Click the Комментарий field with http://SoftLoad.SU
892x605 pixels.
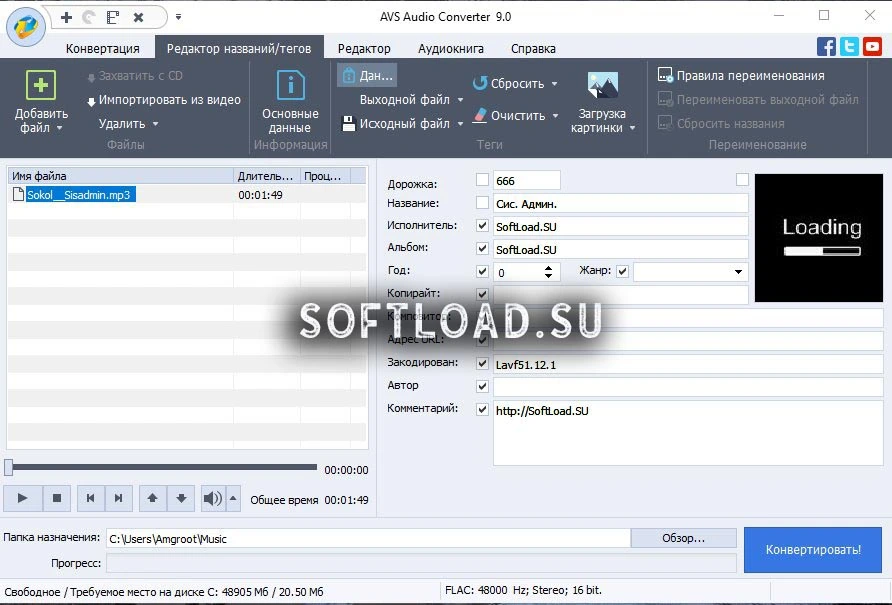688,433
